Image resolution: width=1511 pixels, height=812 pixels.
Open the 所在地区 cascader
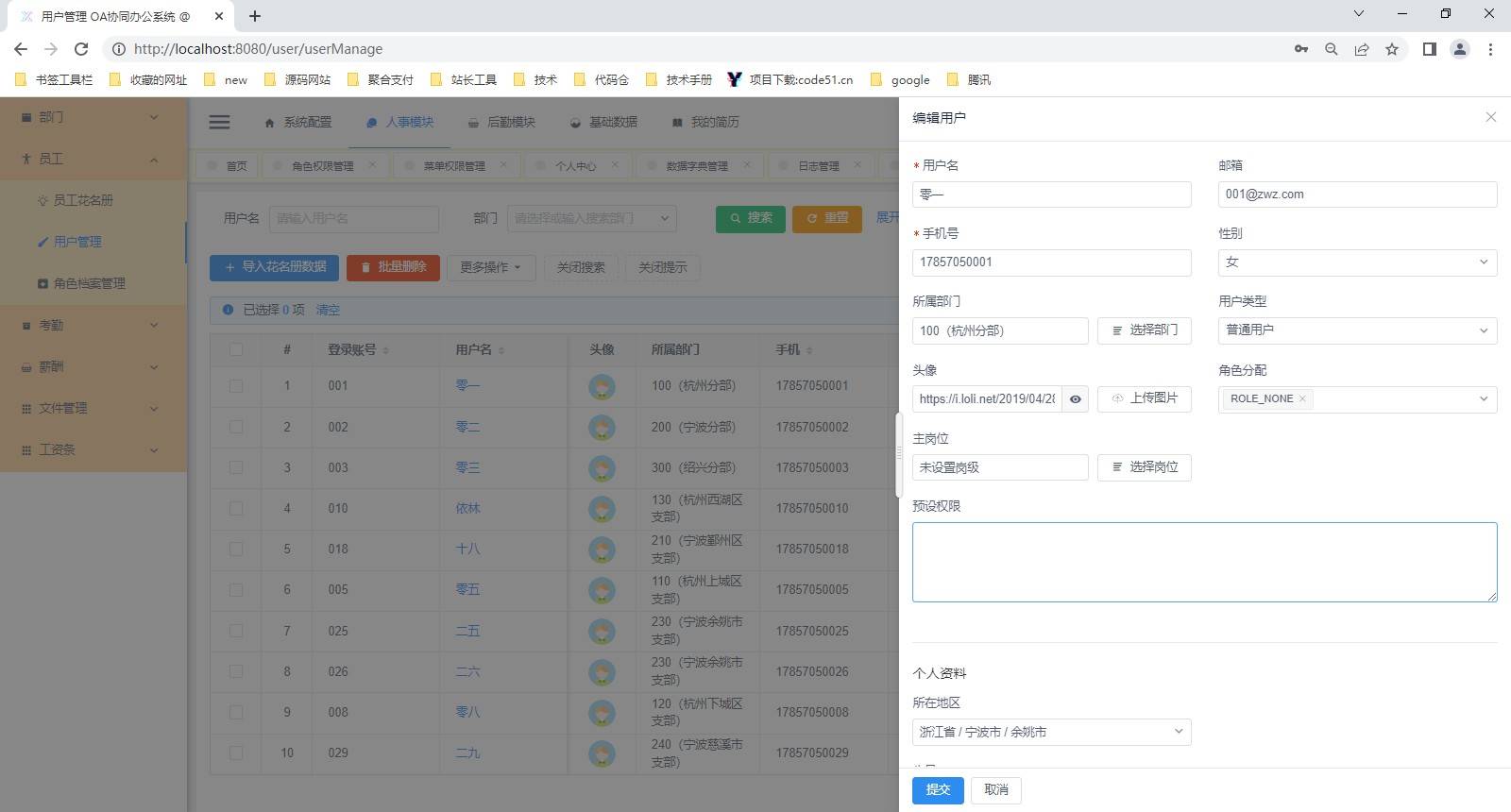tap(1051, 732)
